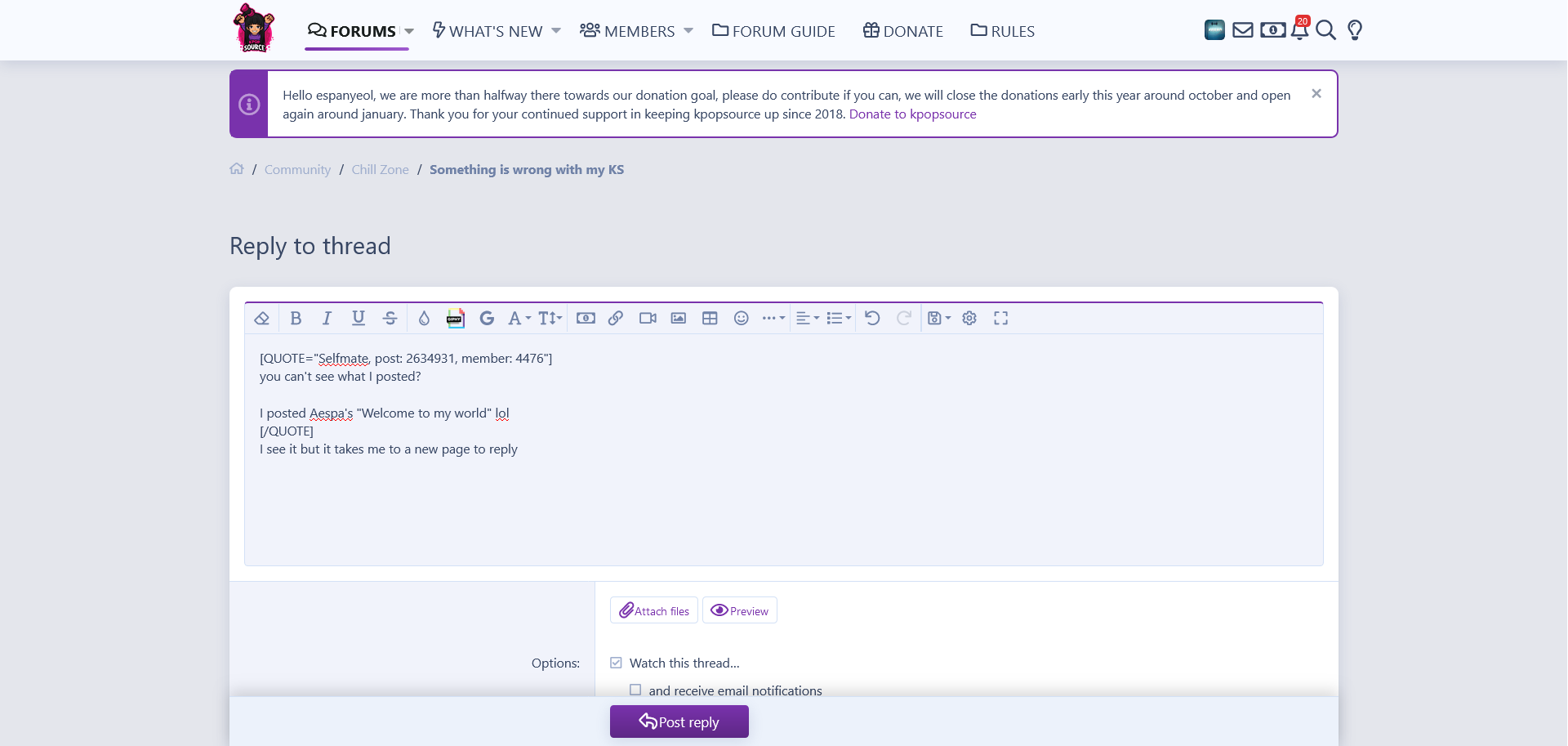Open the text color droplet tool
This screenshot has height=746, width=1568.
pyautogui.click(x=424, y=319)
